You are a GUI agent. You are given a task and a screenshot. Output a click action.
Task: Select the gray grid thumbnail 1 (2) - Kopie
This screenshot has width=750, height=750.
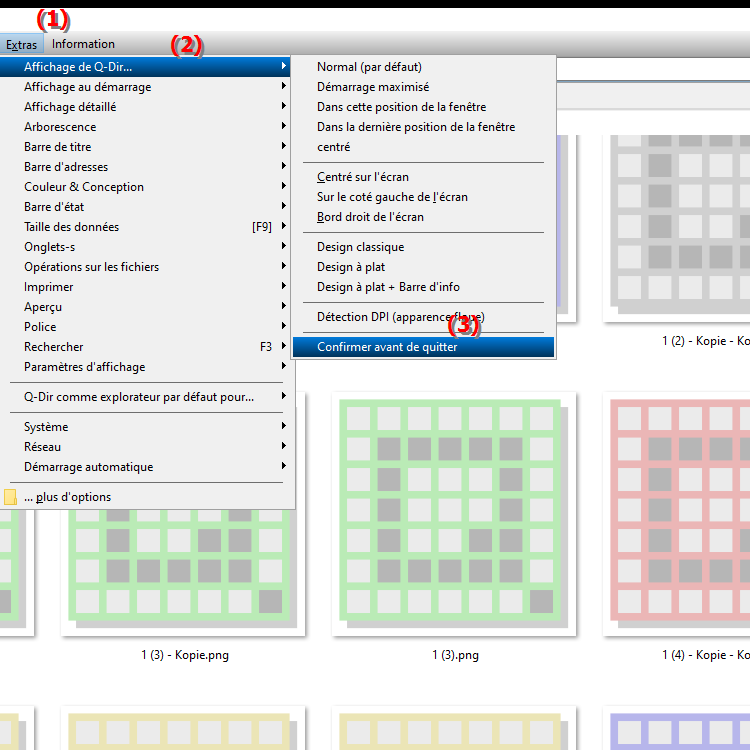coord(677,228)
